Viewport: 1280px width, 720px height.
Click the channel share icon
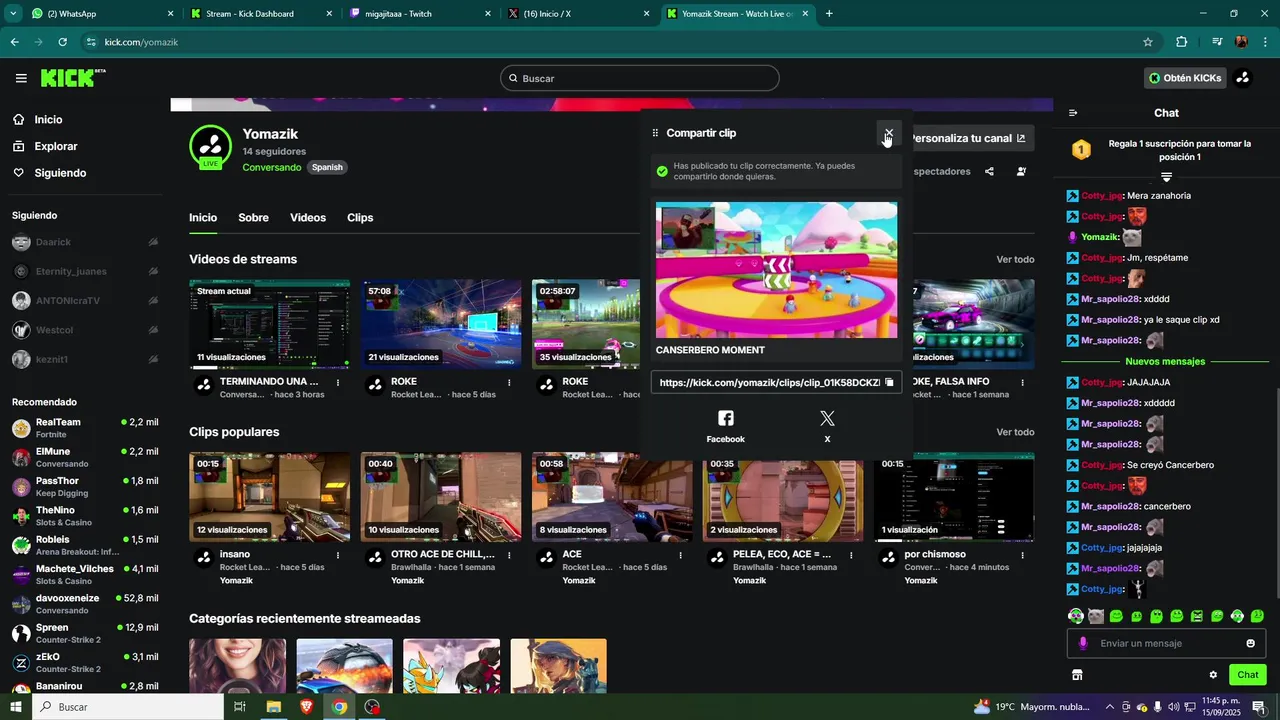(x=989, y=171)
